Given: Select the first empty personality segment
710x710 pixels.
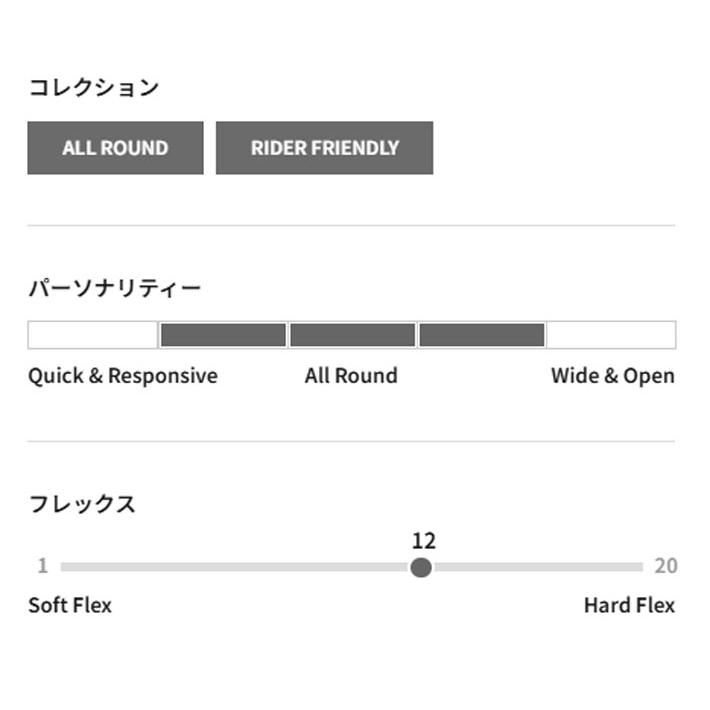Looking at the screenshot, I should pos(93,335).
